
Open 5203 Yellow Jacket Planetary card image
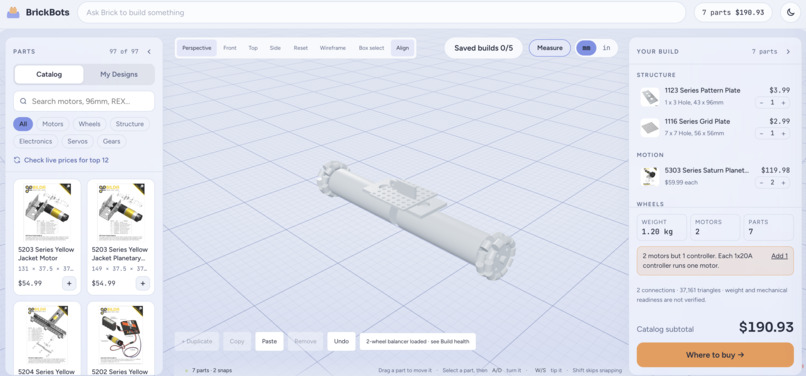tap(120, 212)
